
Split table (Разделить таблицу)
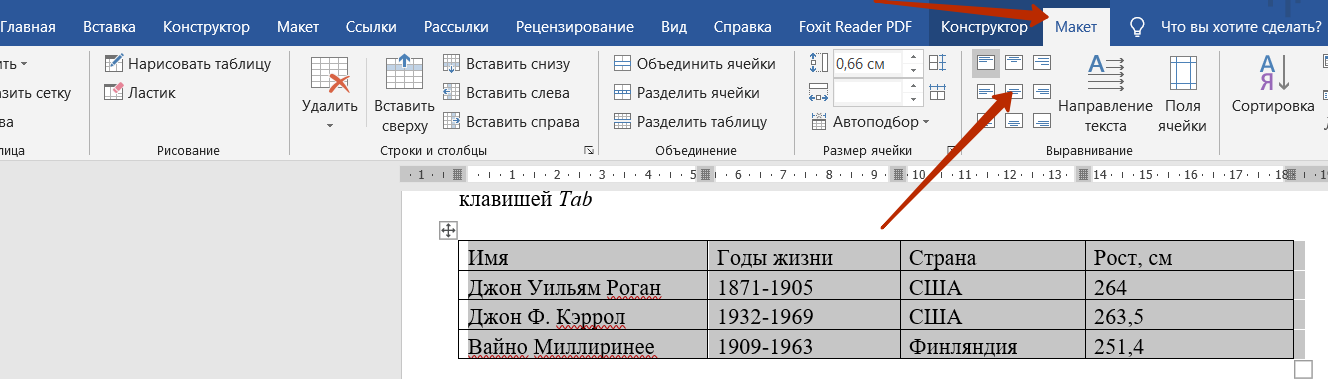pos(690,122)
